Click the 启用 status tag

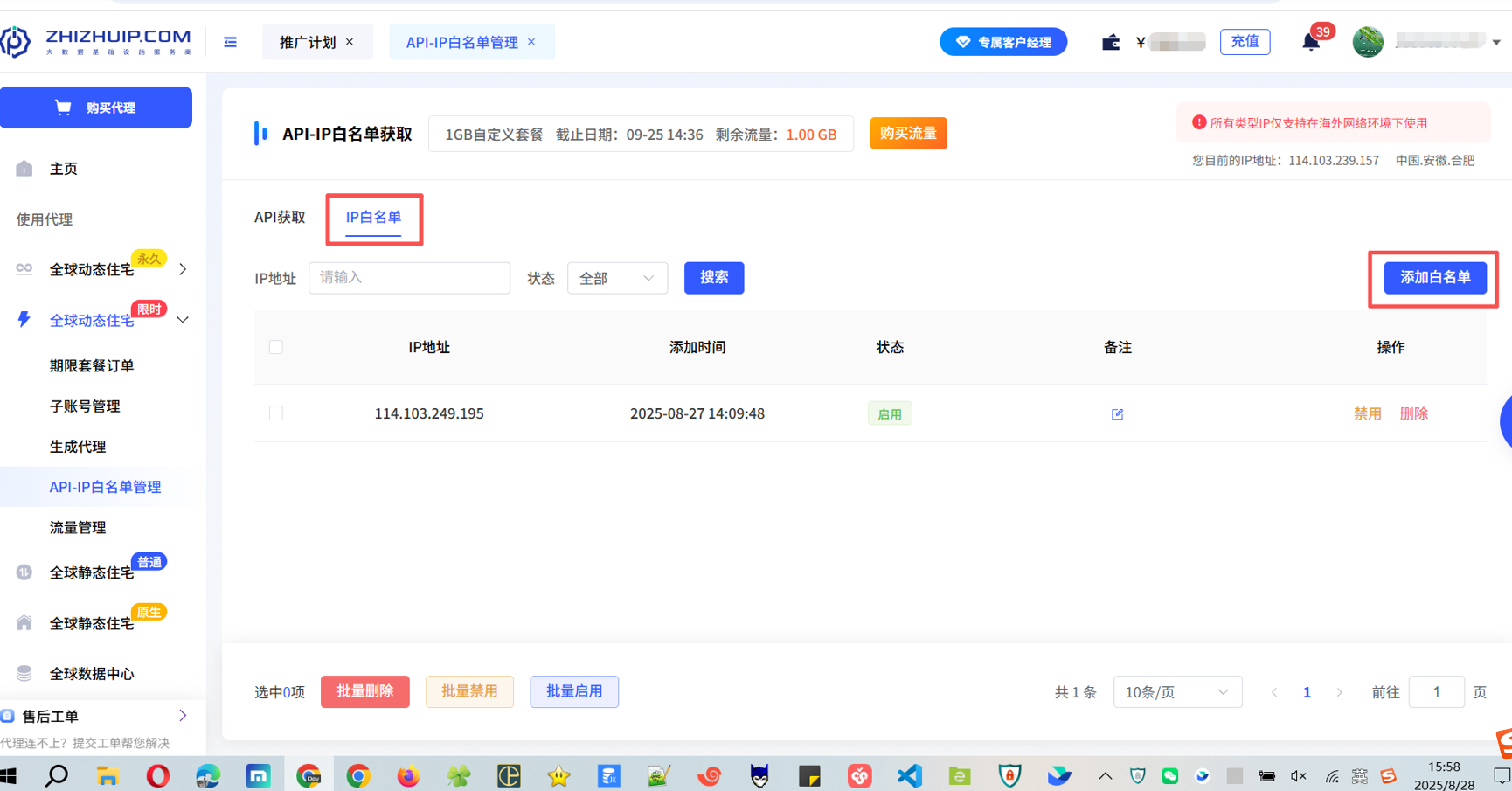(890, 413)
